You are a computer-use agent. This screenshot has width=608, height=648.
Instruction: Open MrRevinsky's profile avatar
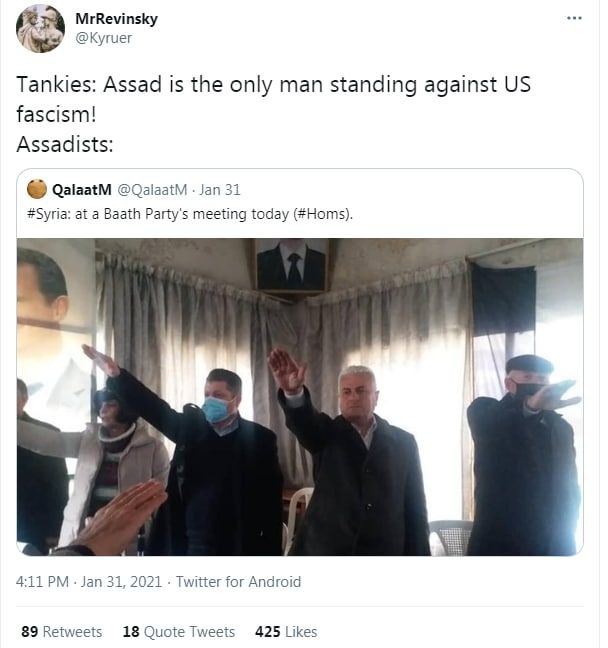click(x=41, y=29)
